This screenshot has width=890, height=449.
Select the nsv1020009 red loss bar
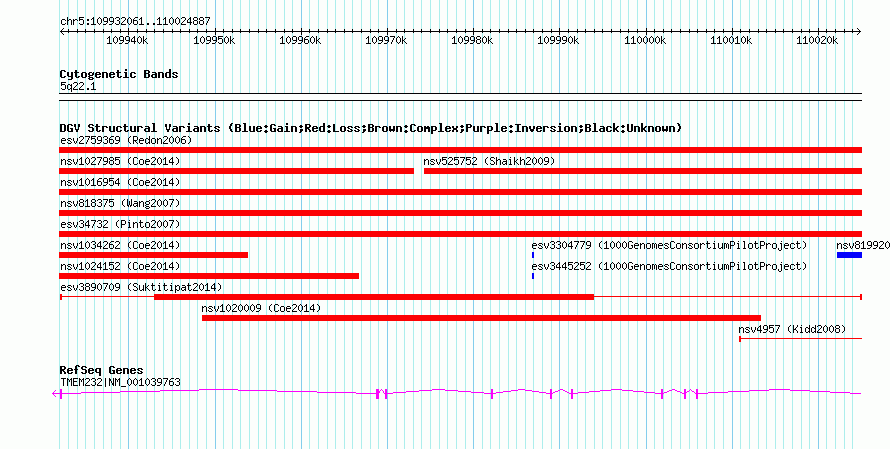(481, 318)
